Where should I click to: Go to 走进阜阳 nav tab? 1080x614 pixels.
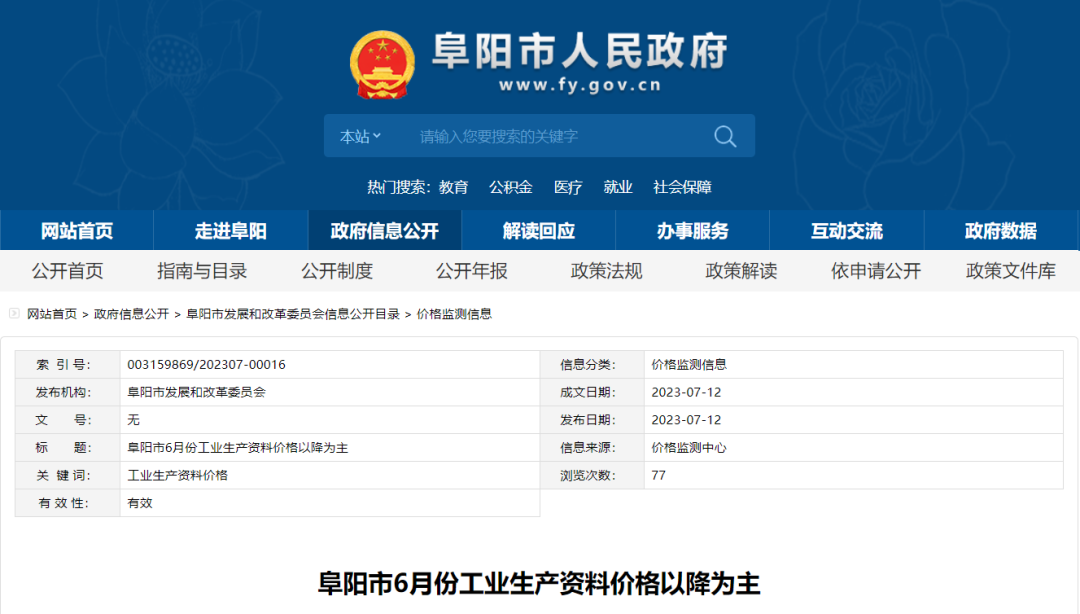pos(231,231)
